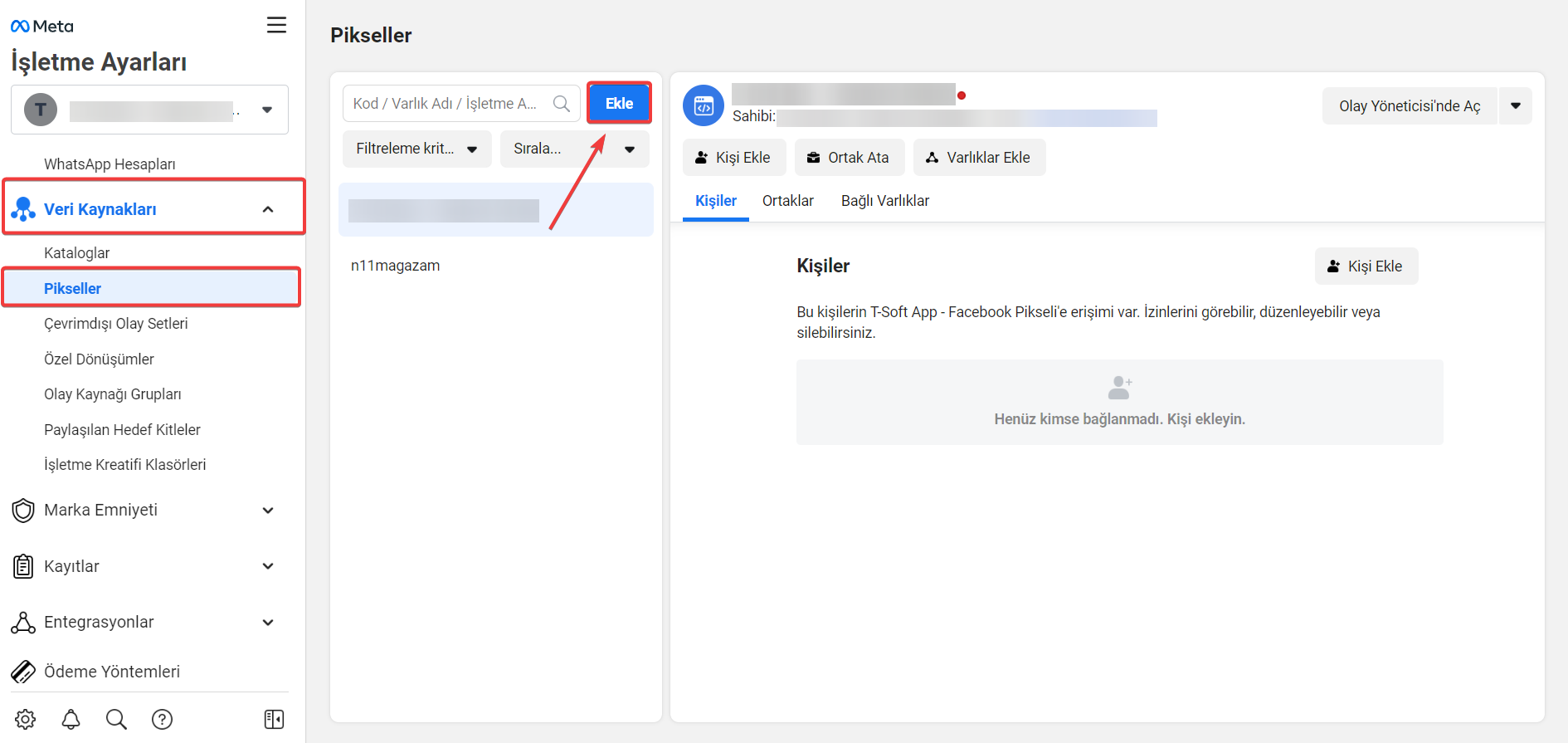Click the Meta logo
Image resolution: width=1568 pixels, height=743 pixels.
click(x=41, y=27)
